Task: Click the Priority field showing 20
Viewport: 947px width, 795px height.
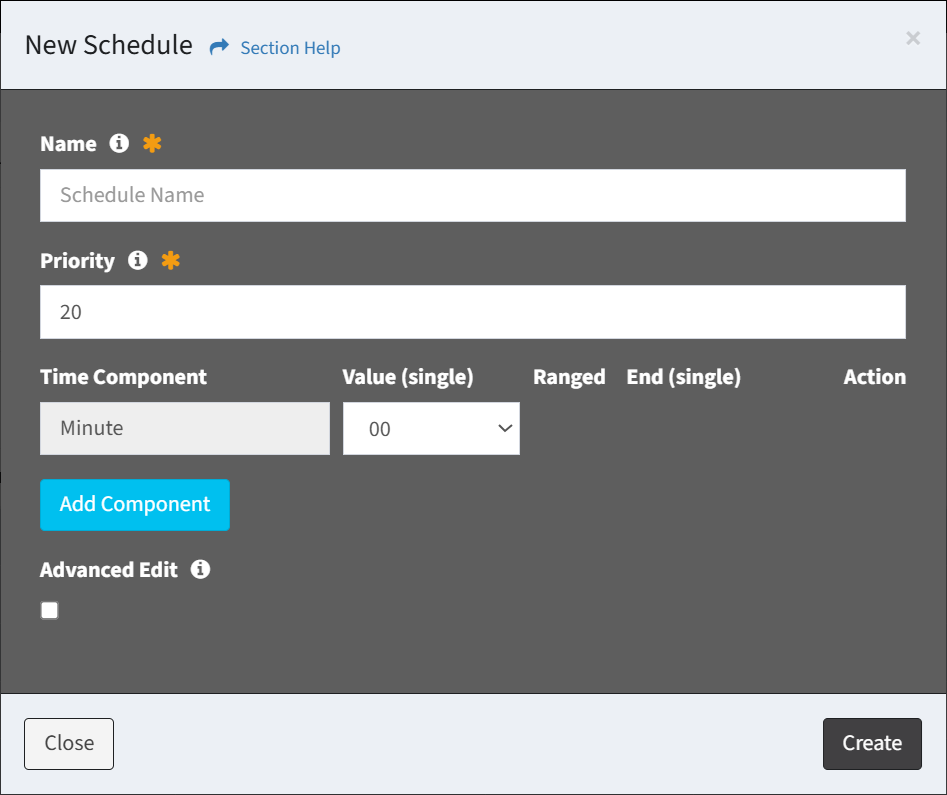Action: (x=472, y=312)
